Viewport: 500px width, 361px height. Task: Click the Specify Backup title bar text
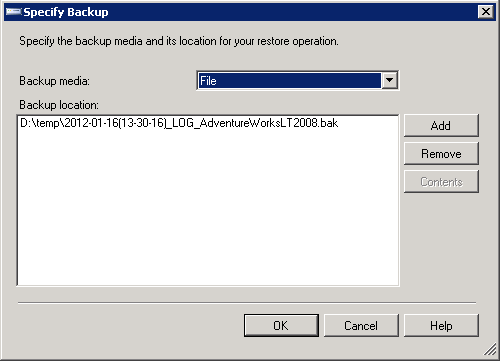click(66, 12)
